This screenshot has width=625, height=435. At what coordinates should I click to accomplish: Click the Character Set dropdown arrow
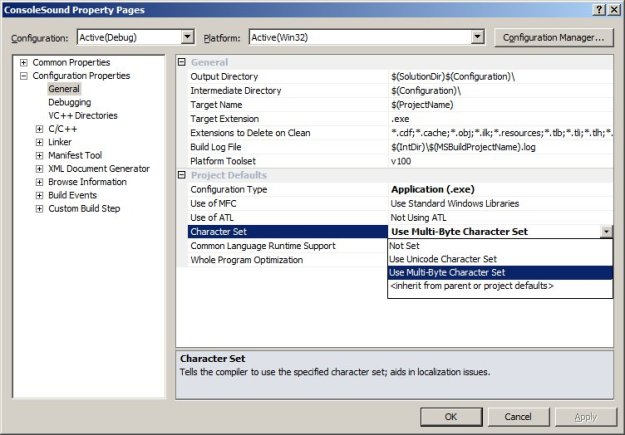606,231
